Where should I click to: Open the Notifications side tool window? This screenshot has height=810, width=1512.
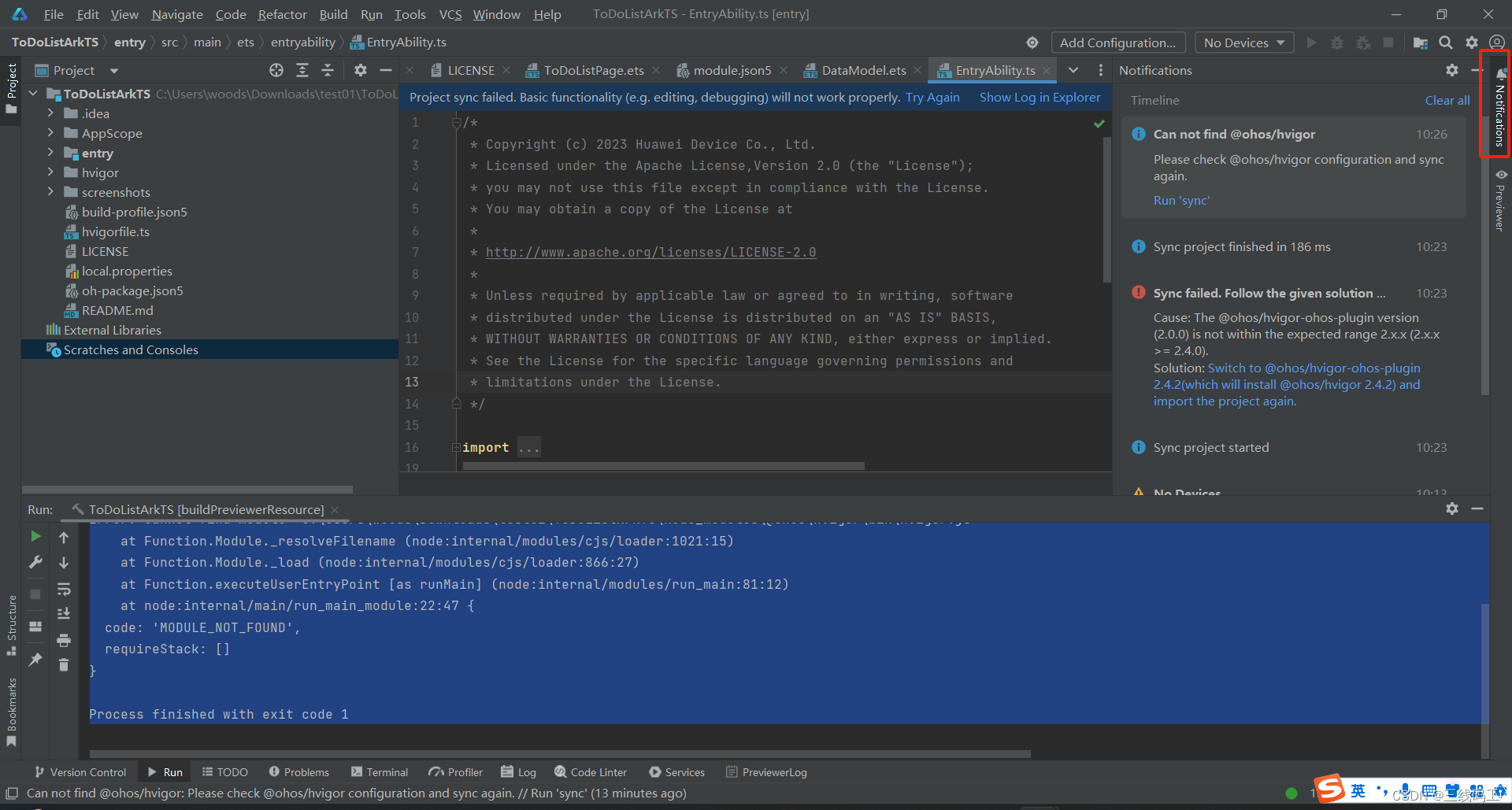[x=1500, y=108]
